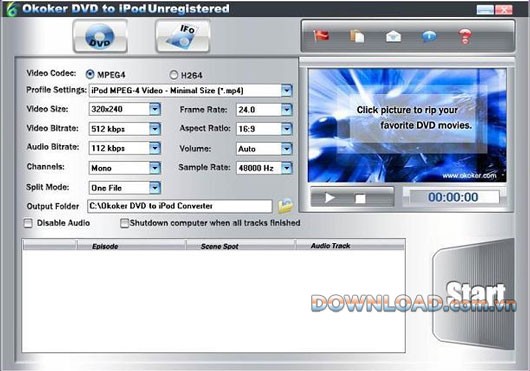Click the first blank column header in track list
This screenshot has width=530, height=371.
50,246
